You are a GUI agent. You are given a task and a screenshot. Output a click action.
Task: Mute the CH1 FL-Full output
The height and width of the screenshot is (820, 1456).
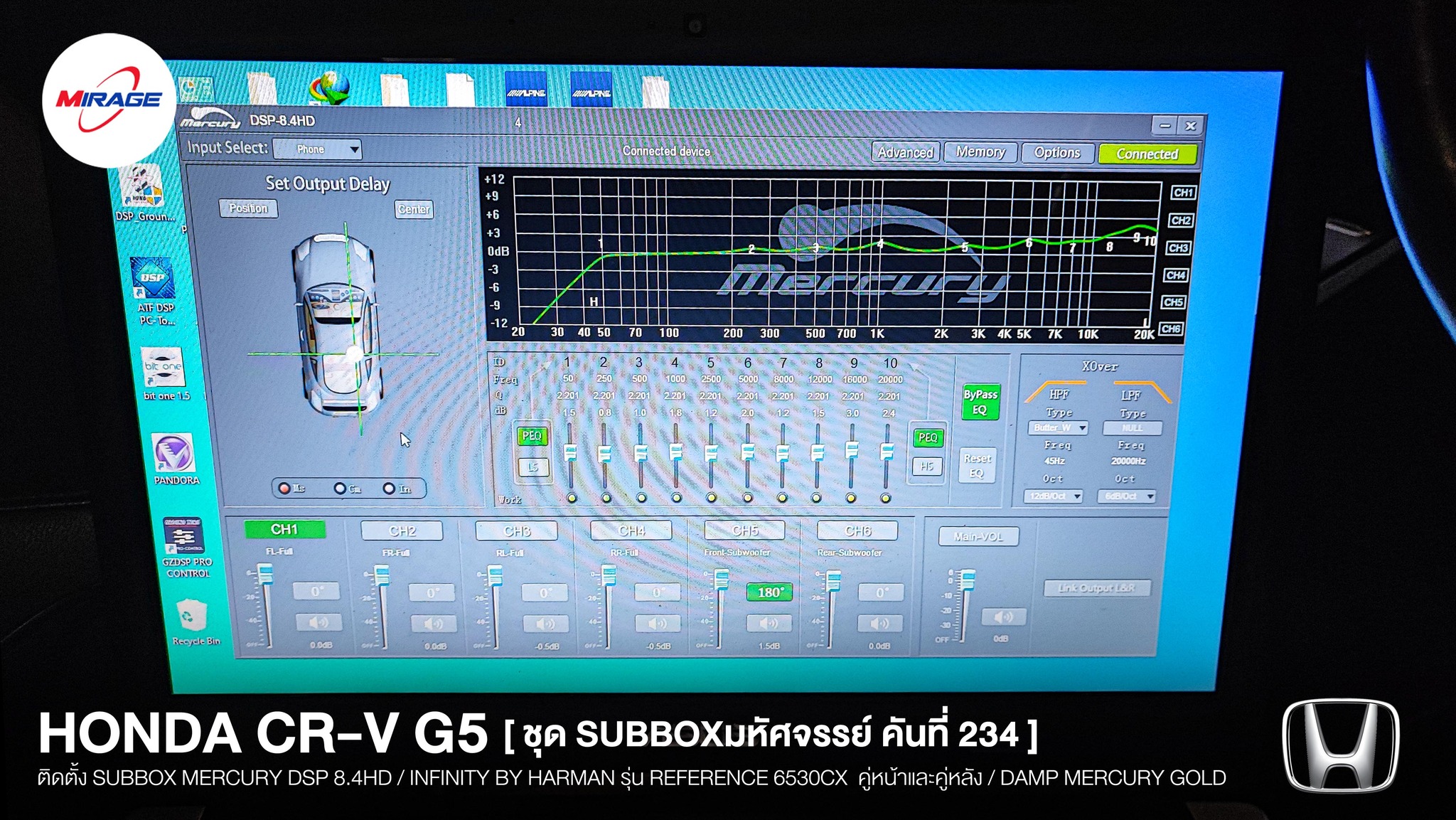tap(318, 622)
